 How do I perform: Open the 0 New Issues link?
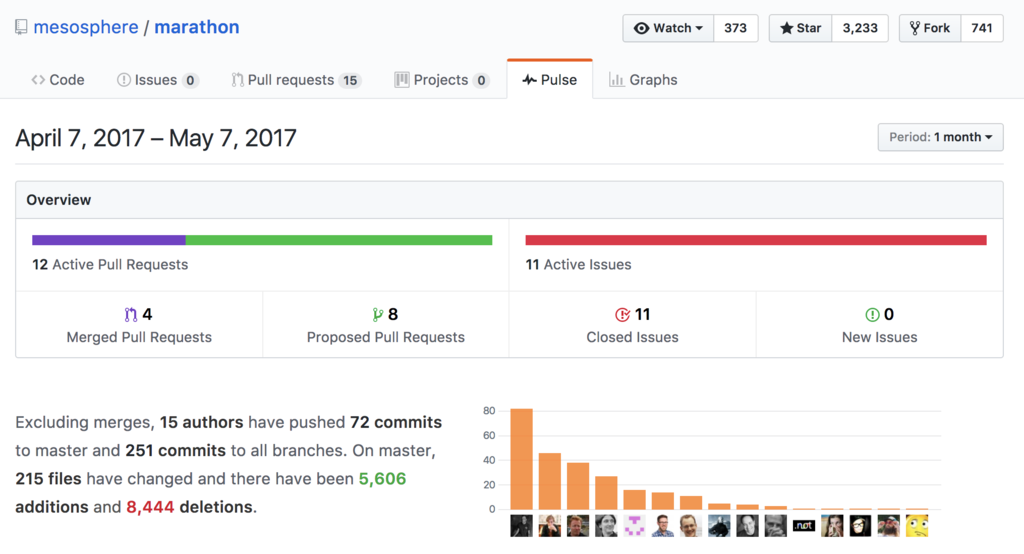[x=880, y=325]
